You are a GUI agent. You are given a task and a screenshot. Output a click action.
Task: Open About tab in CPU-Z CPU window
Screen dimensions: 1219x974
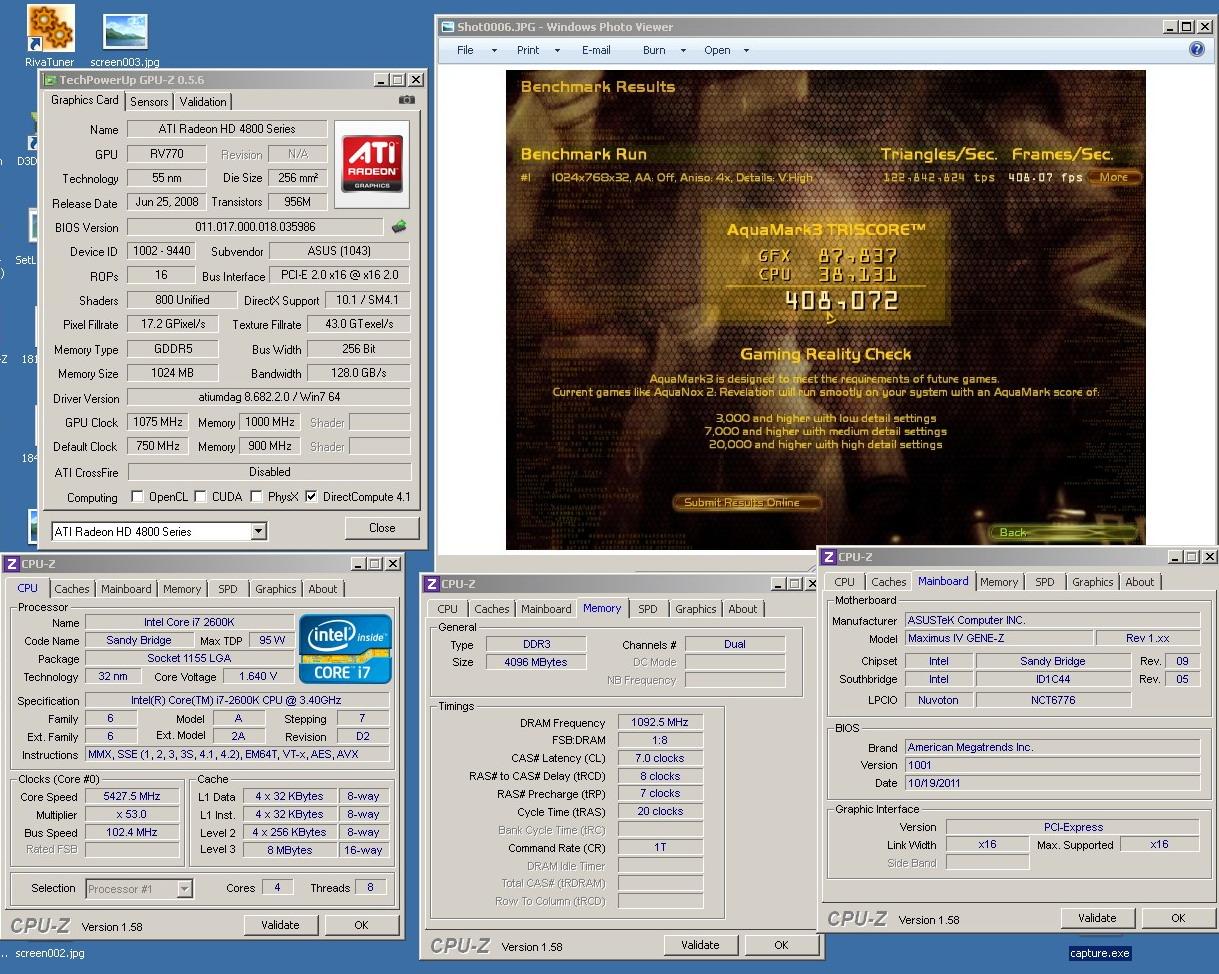[322, 589]
